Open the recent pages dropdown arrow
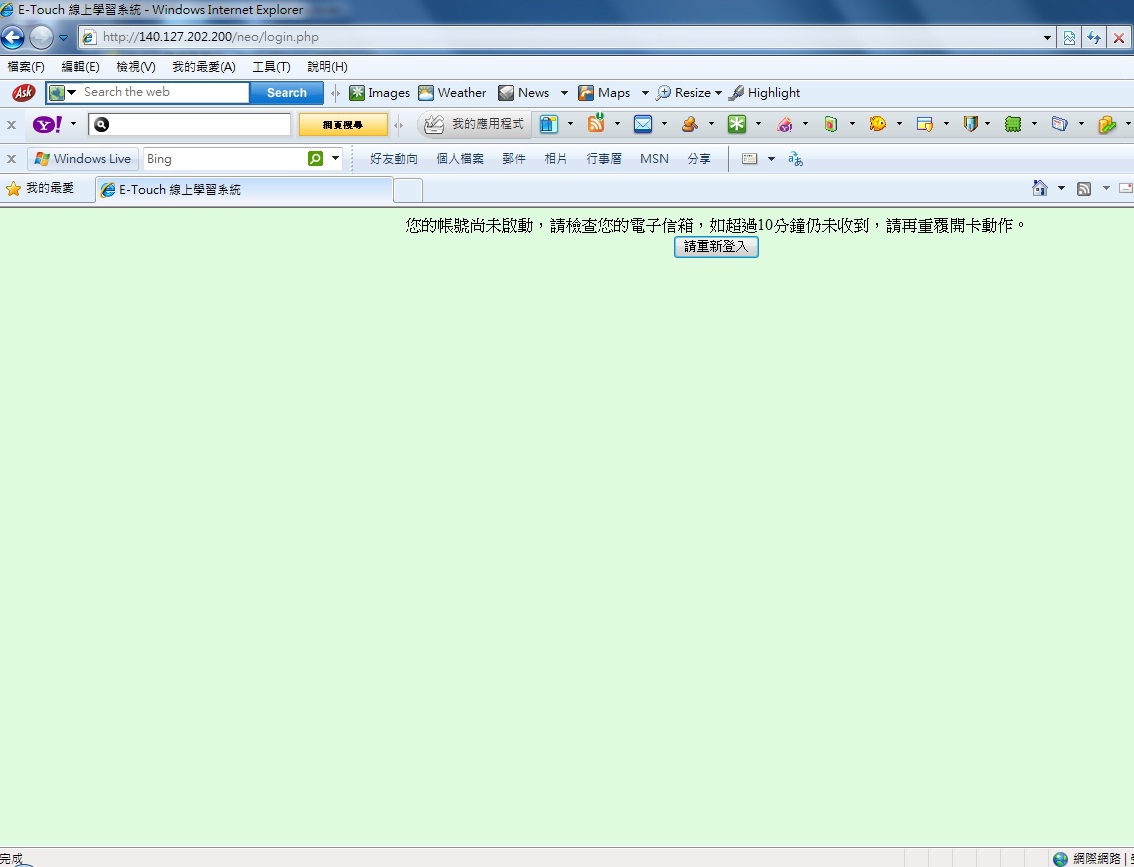 (x=64, y=38)
